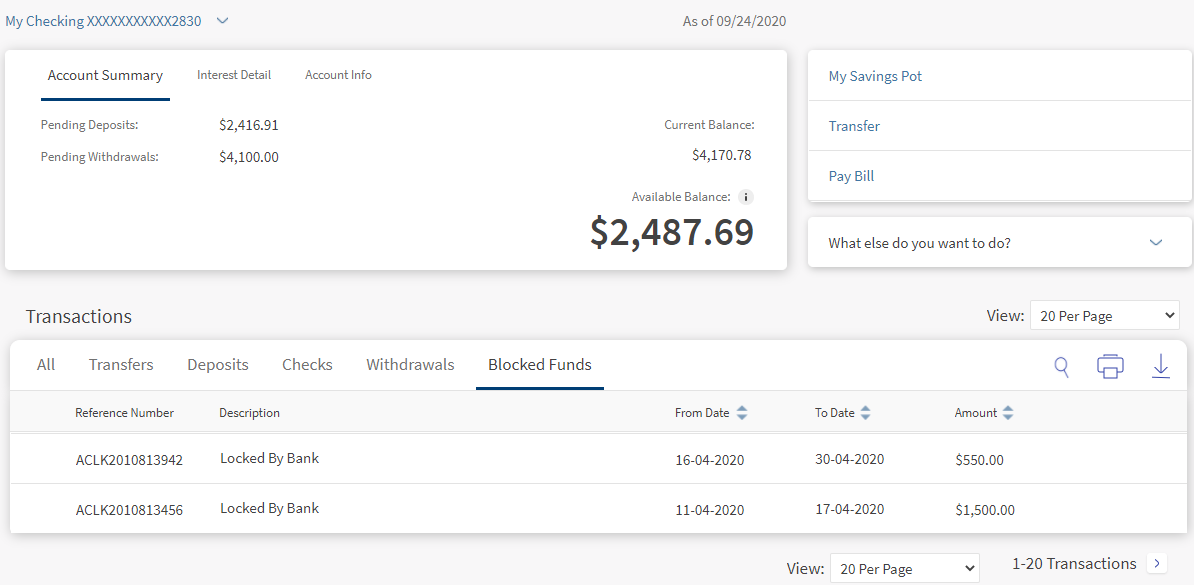Select the Deposits transactions tab
The image size is (1194, 587).
point(218,365)
